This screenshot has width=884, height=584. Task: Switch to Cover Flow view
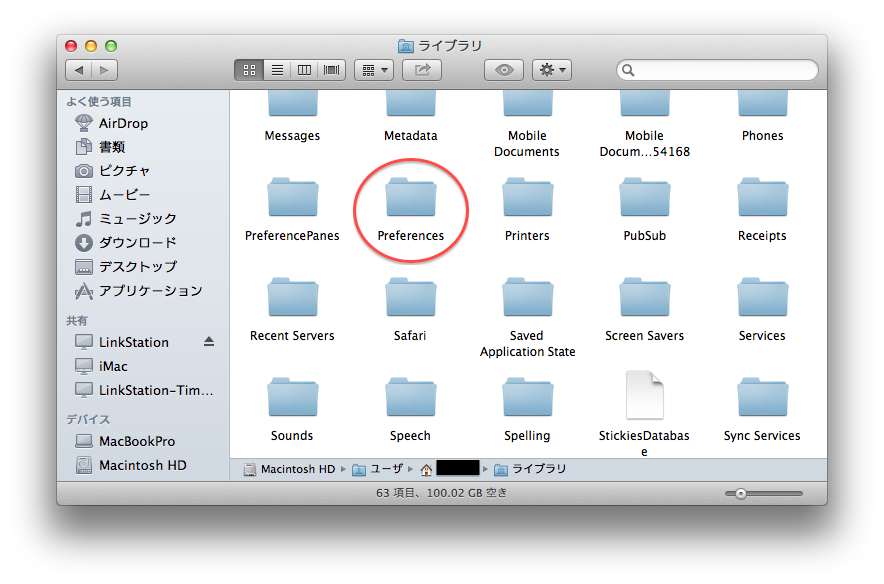[x=332, y=70]
